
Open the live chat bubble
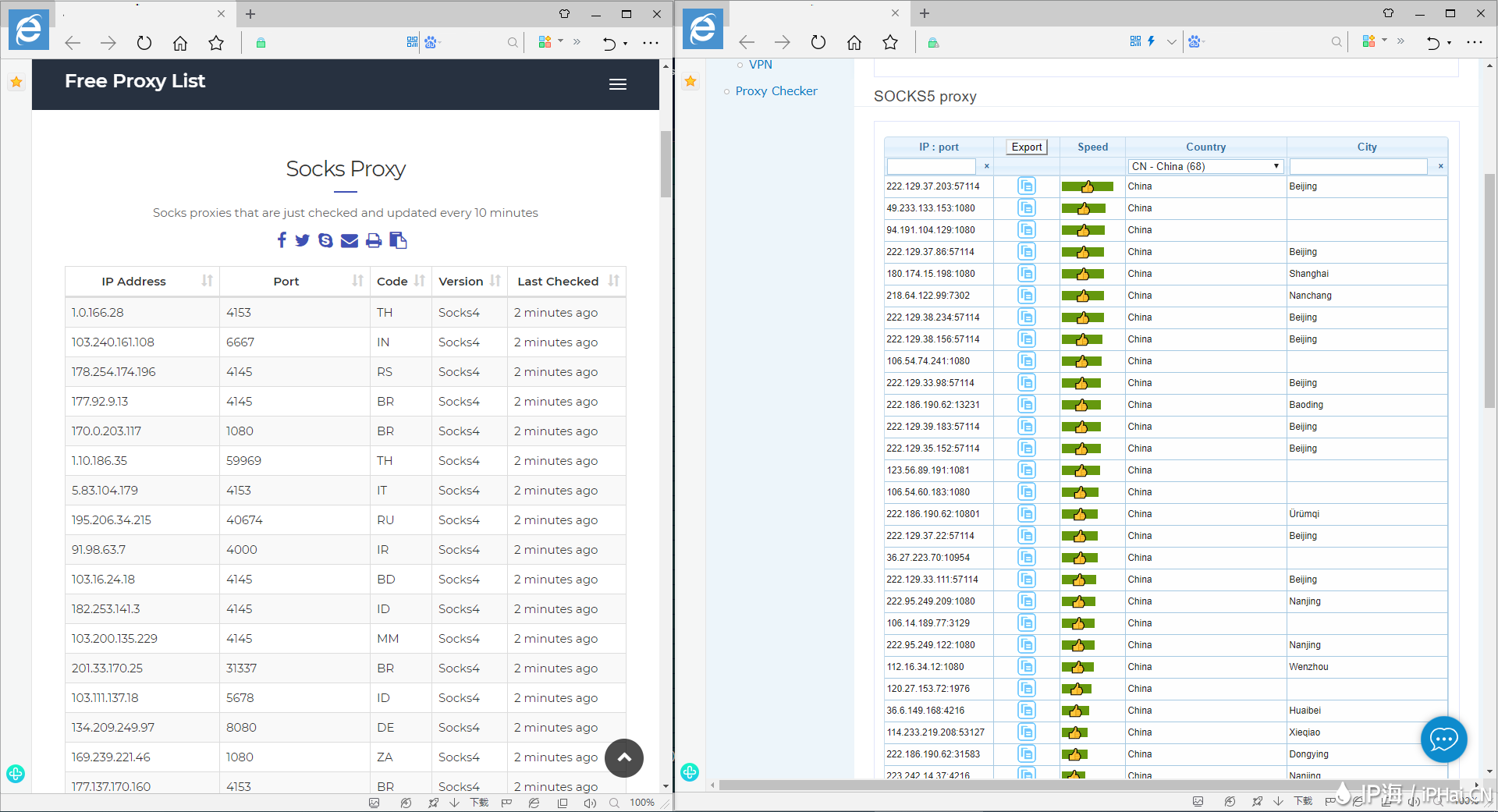click(1443, 739)
